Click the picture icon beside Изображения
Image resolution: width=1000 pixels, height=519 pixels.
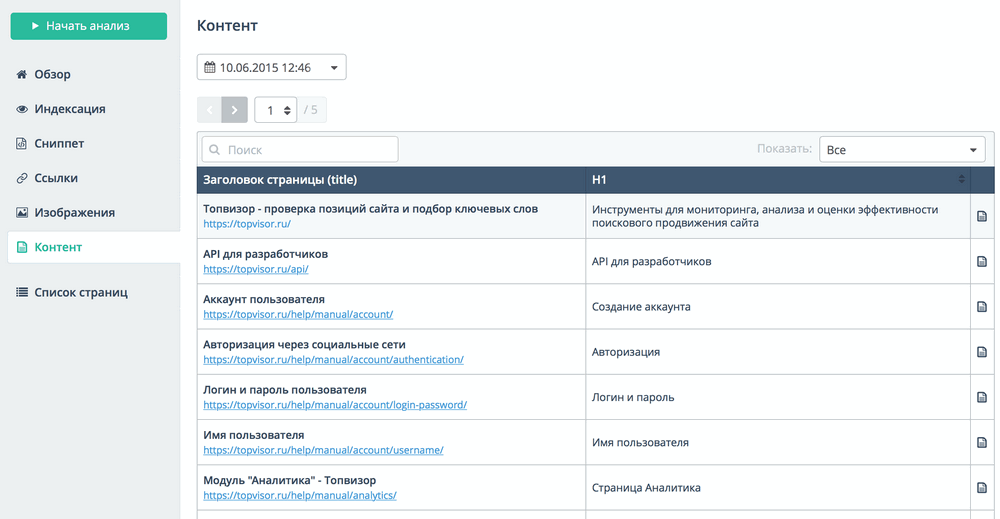click(x=22, y=212)
